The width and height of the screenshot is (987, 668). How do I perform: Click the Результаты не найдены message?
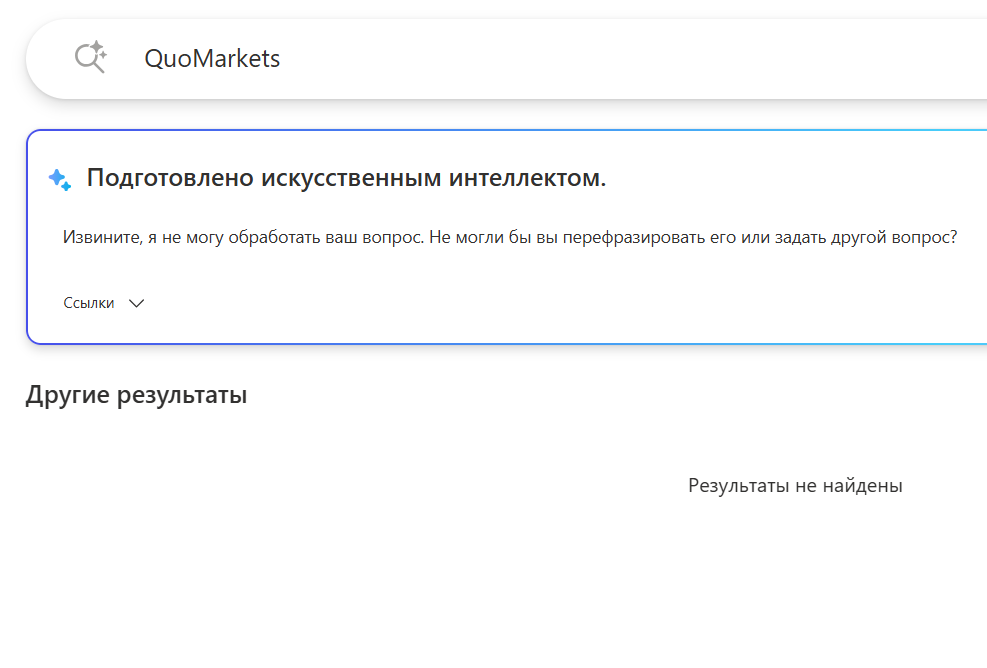[x=795, y=484]
